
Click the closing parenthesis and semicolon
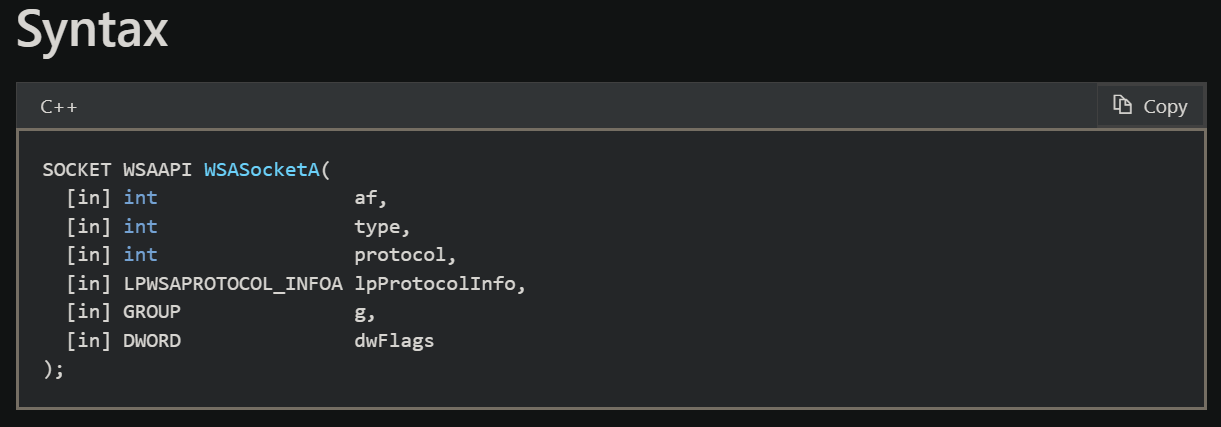click(x=53, y=369)
